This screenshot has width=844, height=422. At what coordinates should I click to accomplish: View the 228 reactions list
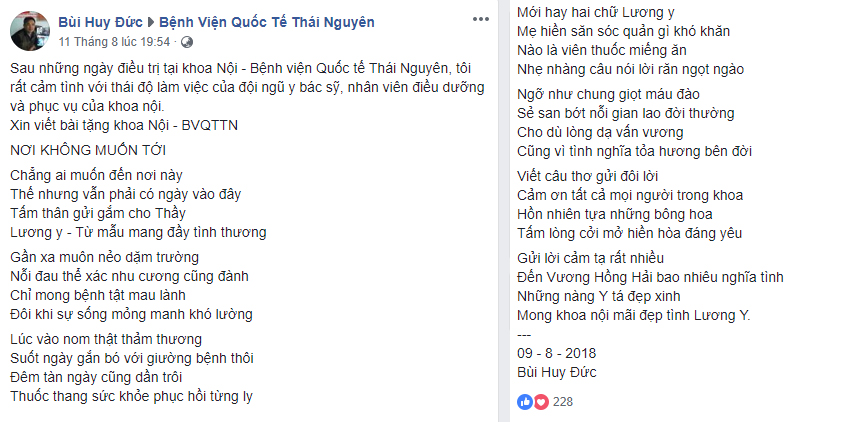(x=563, y=401)
